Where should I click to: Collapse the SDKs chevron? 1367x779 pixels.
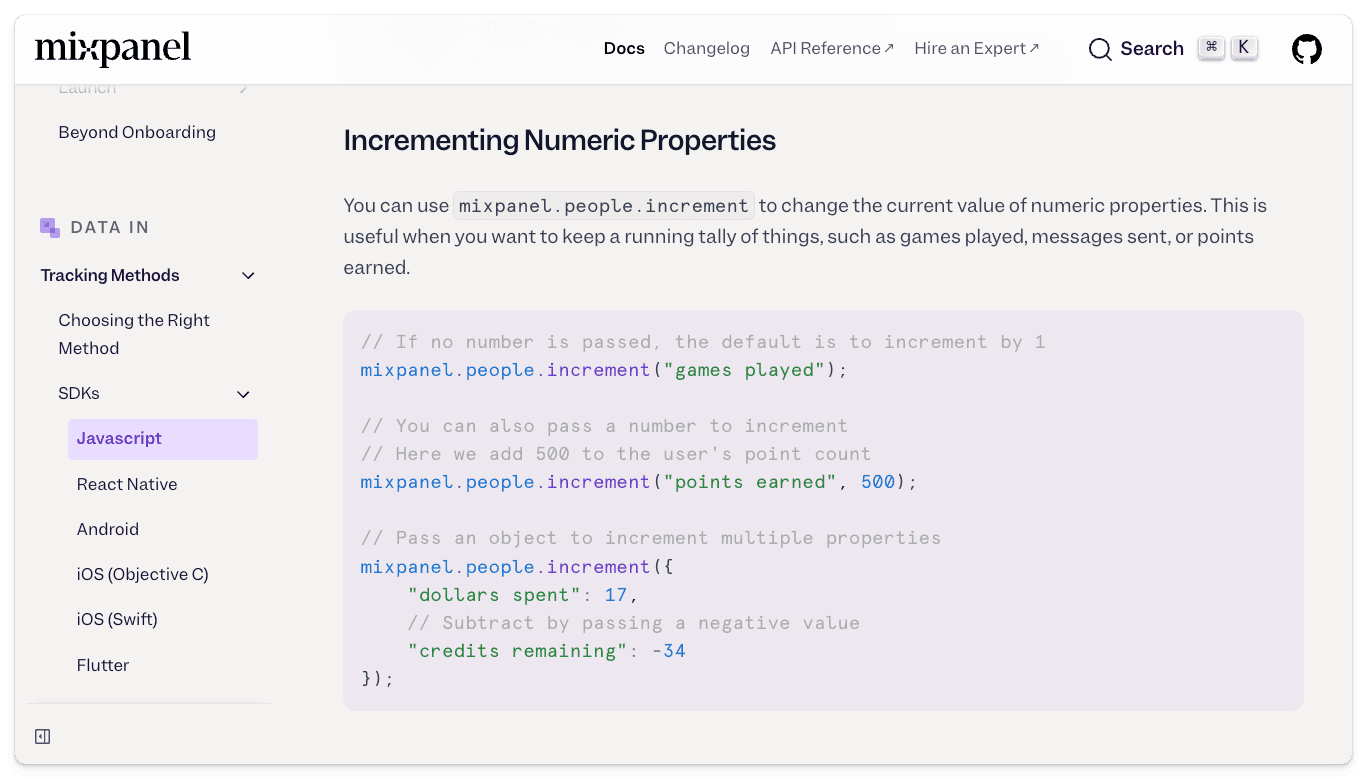point(243,394)
